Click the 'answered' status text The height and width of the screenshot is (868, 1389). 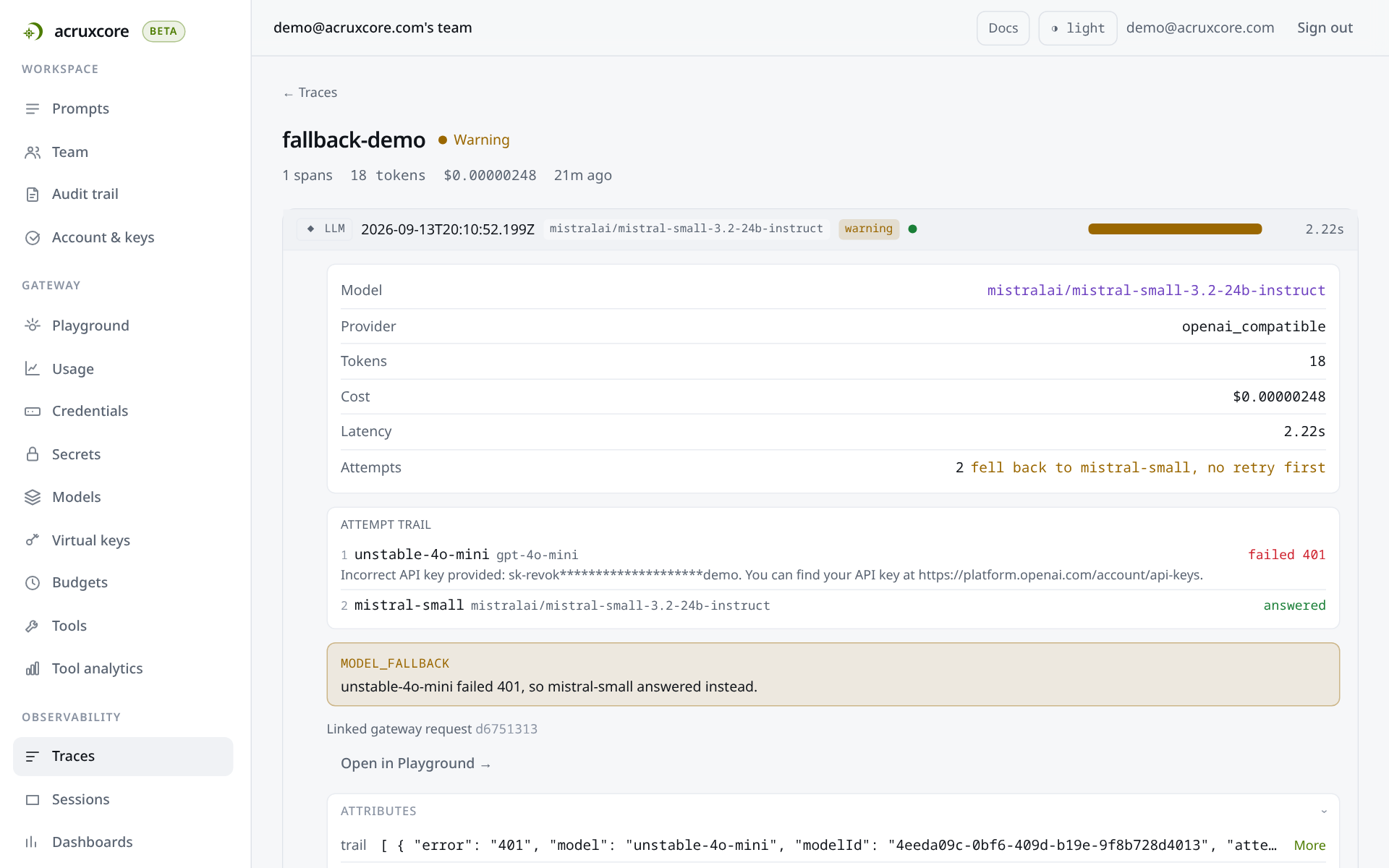pyautogui.click(x=1294, y=605)
